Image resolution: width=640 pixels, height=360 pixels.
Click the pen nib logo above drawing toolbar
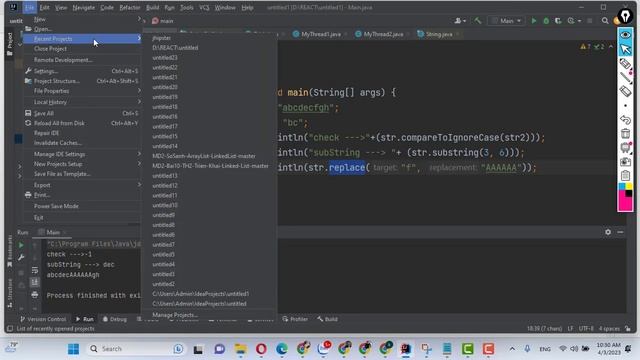click(625, 16)
